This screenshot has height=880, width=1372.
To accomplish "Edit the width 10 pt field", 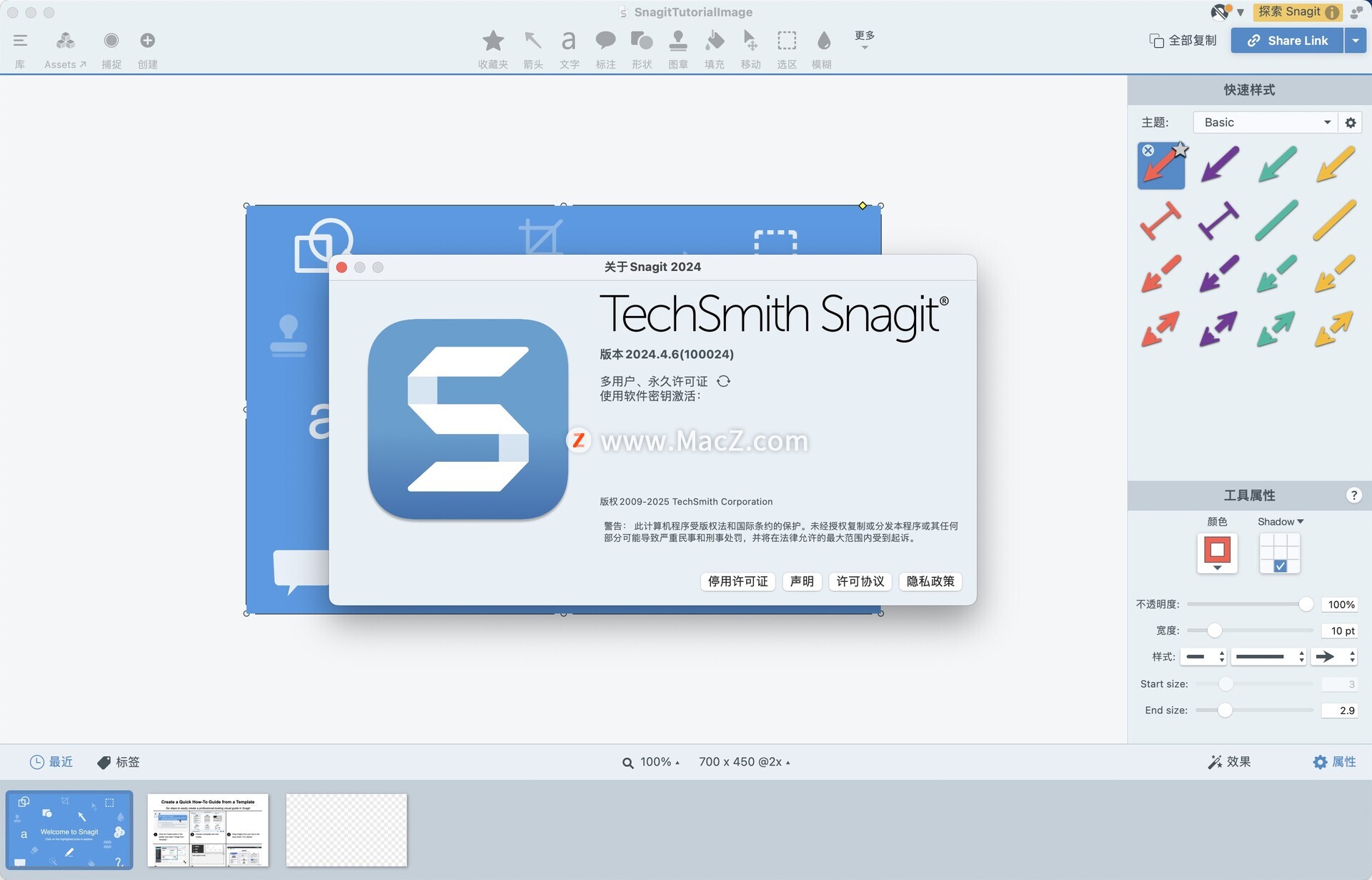I will 1339,631.
